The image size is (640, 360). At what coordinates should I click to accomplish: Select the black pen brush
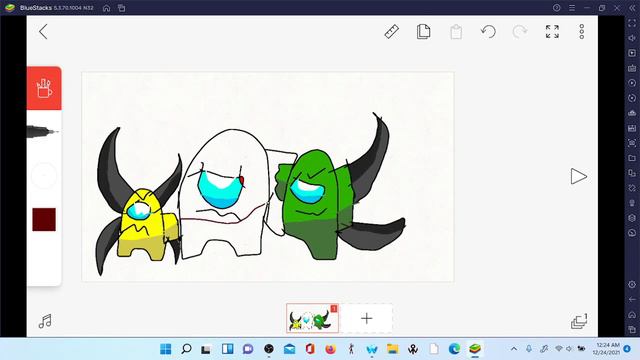43,132
